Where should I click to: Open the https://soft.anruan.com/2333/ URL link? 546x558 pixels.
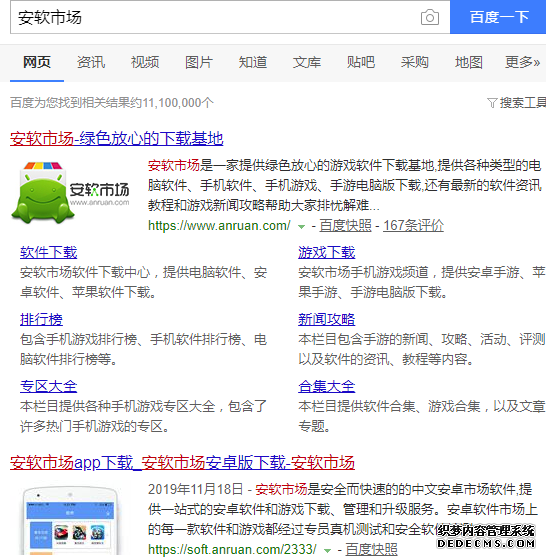pos(232,549)
